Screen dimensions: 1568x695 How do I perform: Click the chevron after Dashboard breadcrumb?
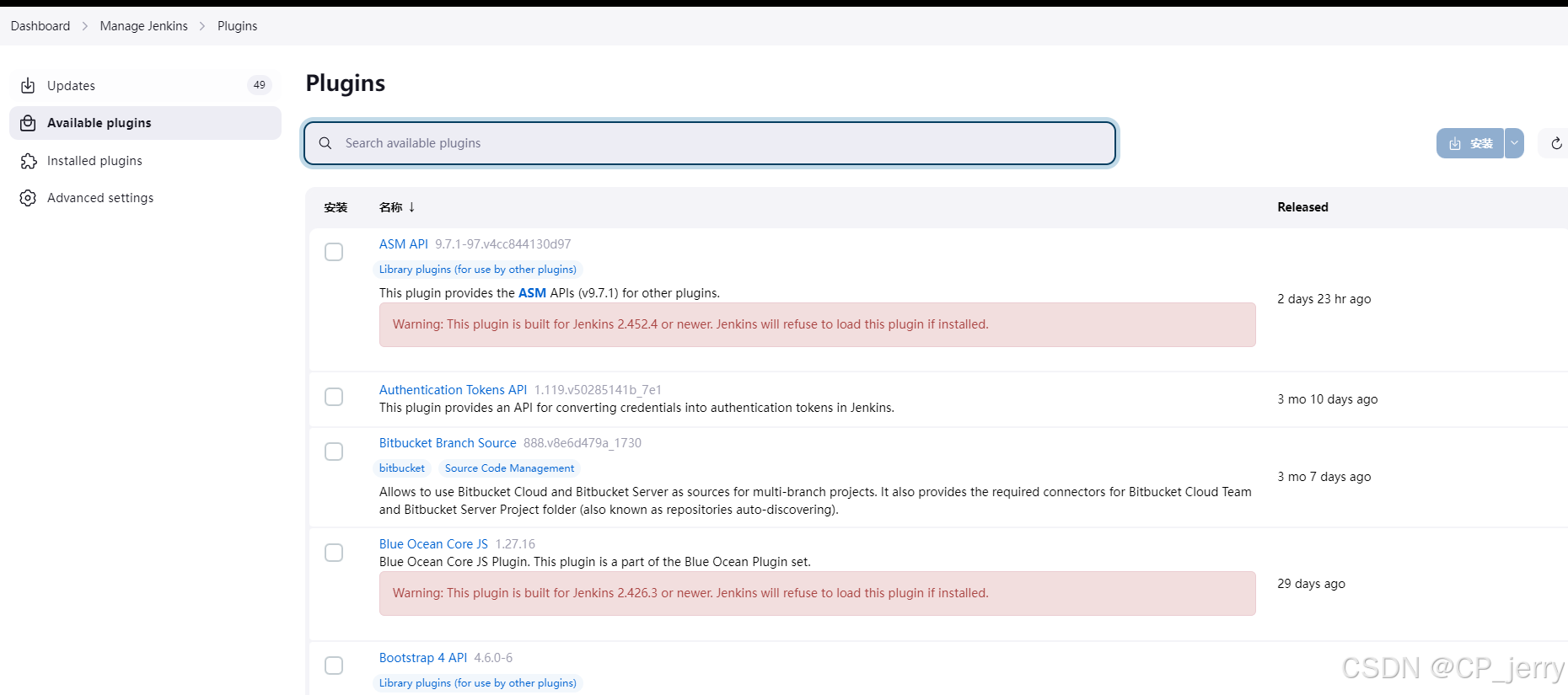tap(85, 26)
